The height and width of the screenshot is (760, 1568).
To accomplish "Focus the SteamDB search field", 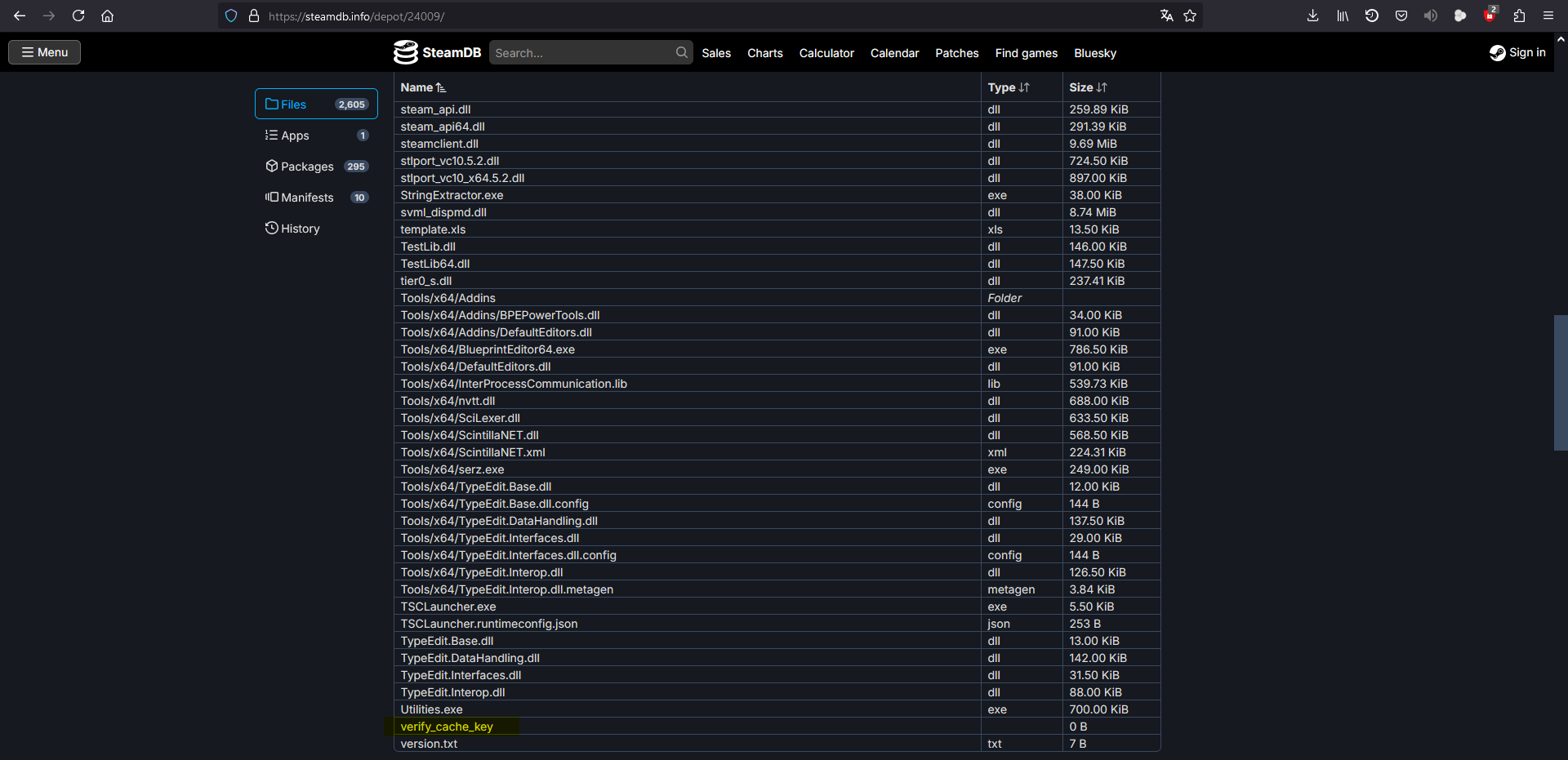I will tap(581, 53).
